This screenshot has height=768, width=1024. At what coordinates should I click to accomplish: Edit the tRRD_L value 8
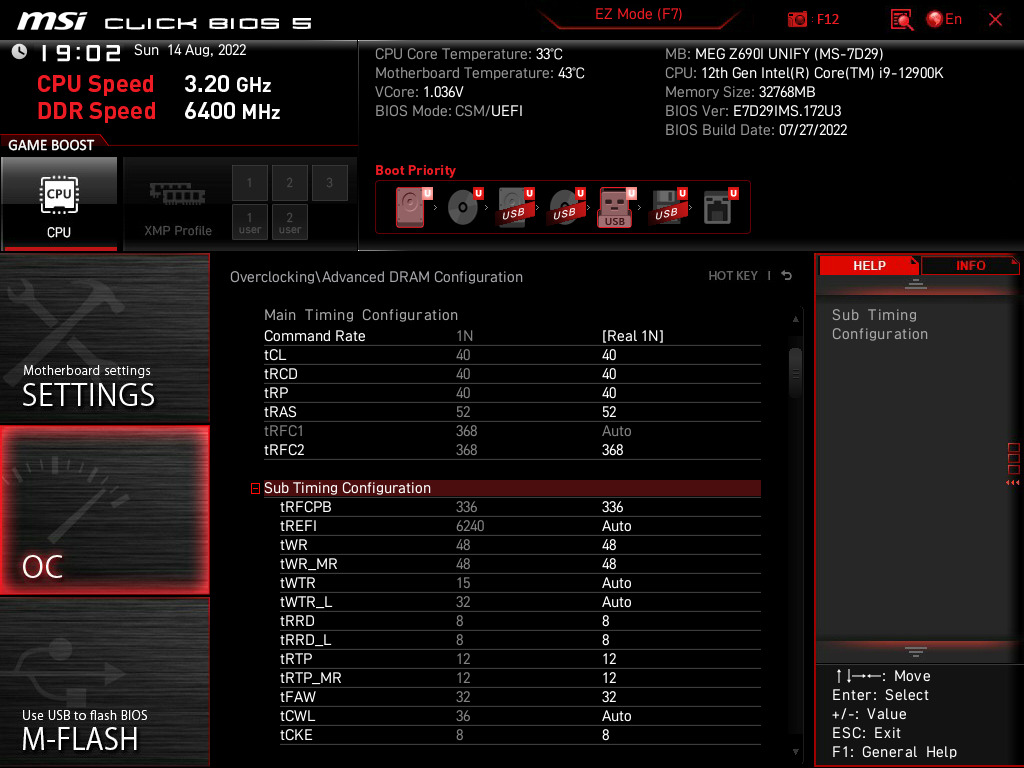coord(605,639)
